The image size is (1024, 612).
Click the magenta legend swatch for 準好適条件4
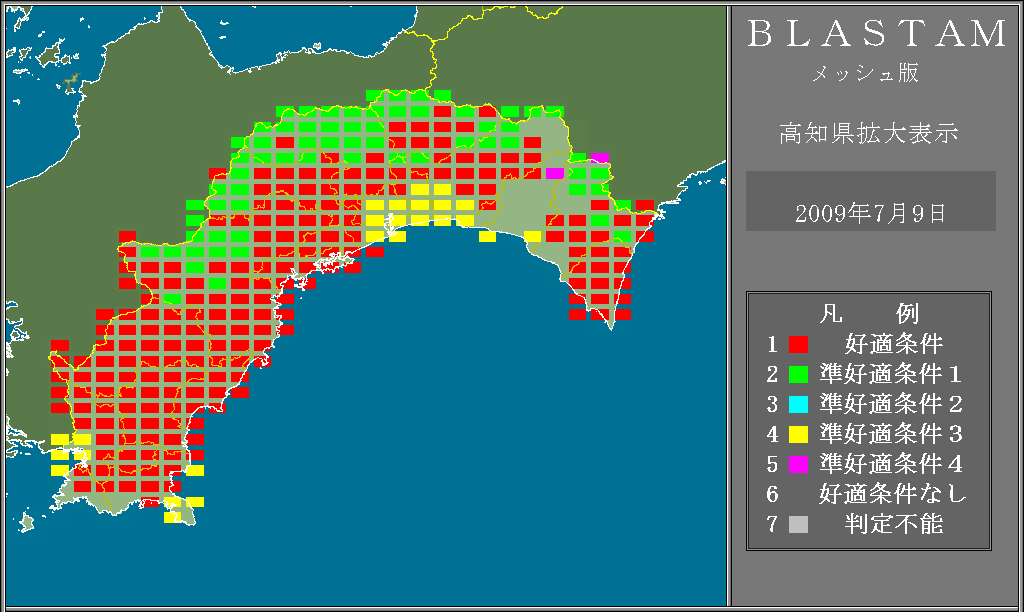click(798, 464)
